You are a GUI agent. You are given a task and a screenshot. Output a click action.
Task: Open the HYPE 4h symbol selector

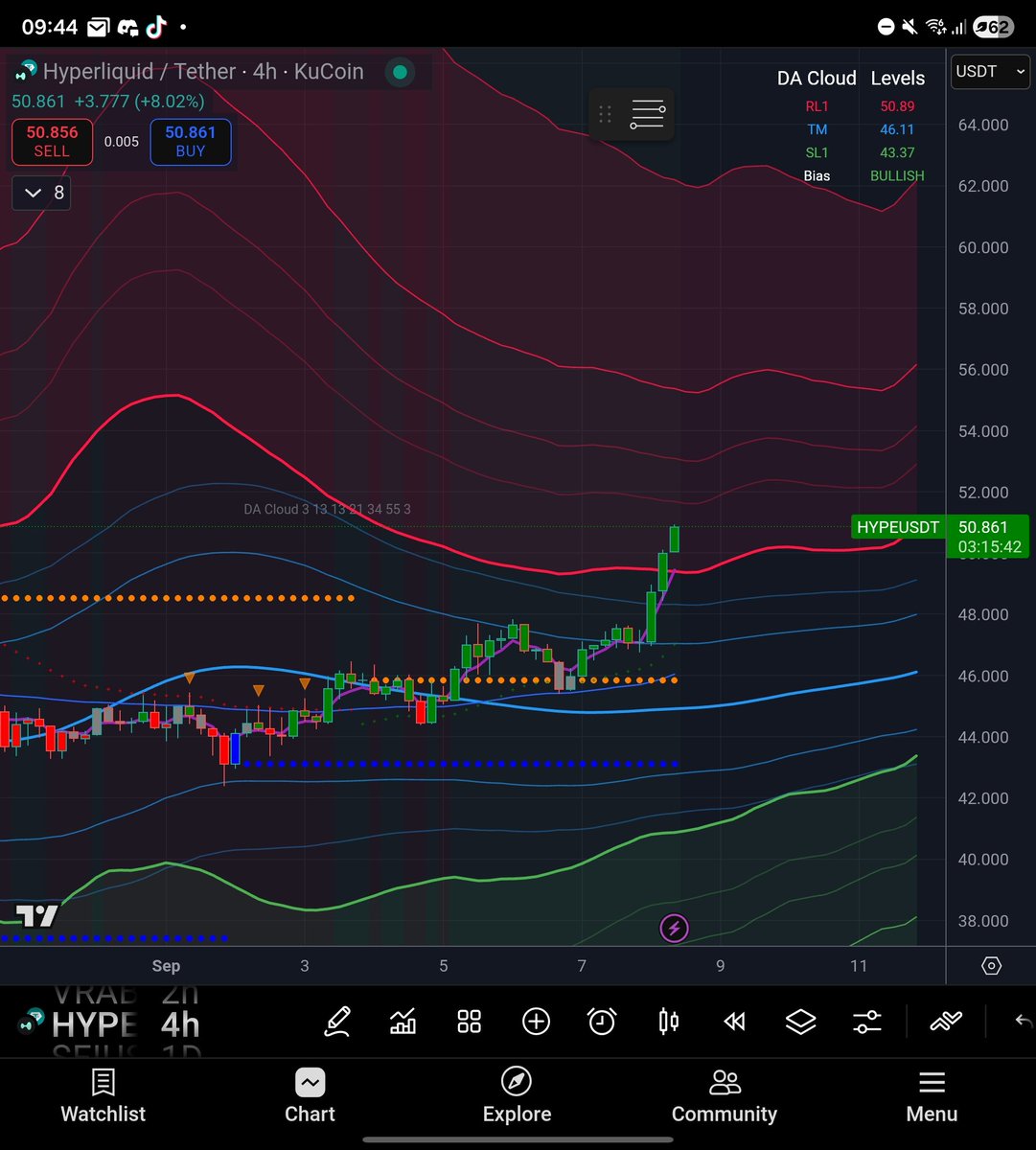(110, 1024)
